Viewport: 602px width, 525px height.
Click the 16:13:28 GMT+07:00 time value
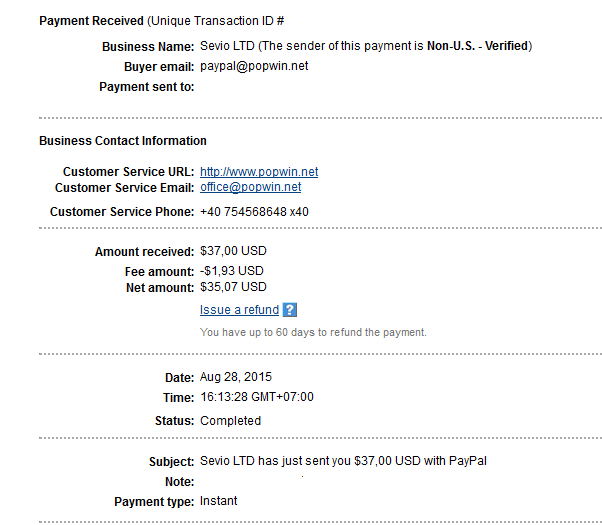coord(257,397)
